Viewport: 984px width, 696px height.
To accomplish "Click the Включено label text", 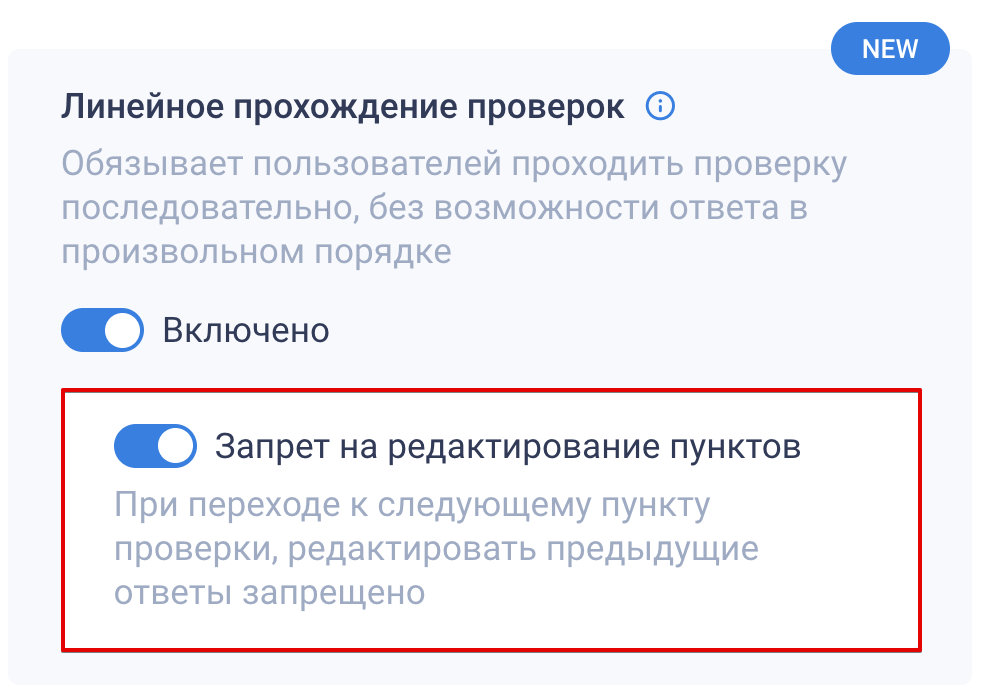I will coord(246,330).
